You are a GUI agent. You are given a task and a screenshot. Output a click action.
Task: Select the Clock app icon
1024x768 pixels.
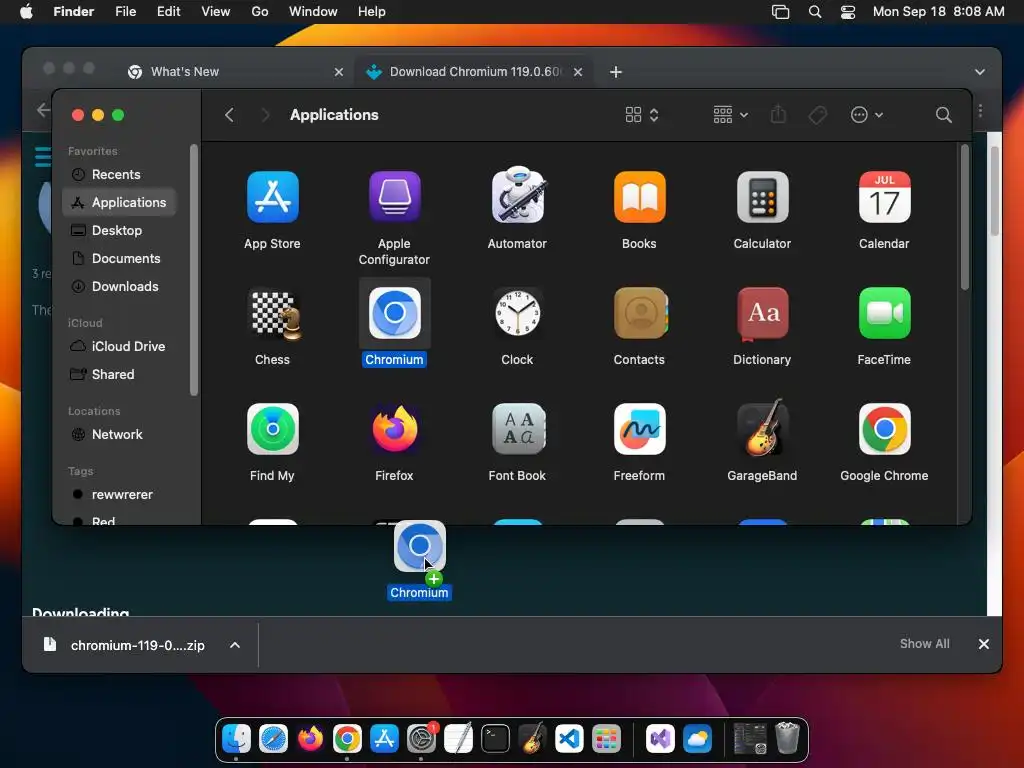[517, 313]
